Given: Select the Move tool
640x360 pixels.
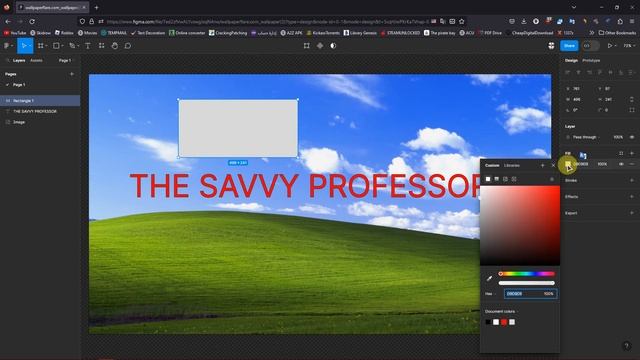Looking at the screenshot, I should point(23,46).
